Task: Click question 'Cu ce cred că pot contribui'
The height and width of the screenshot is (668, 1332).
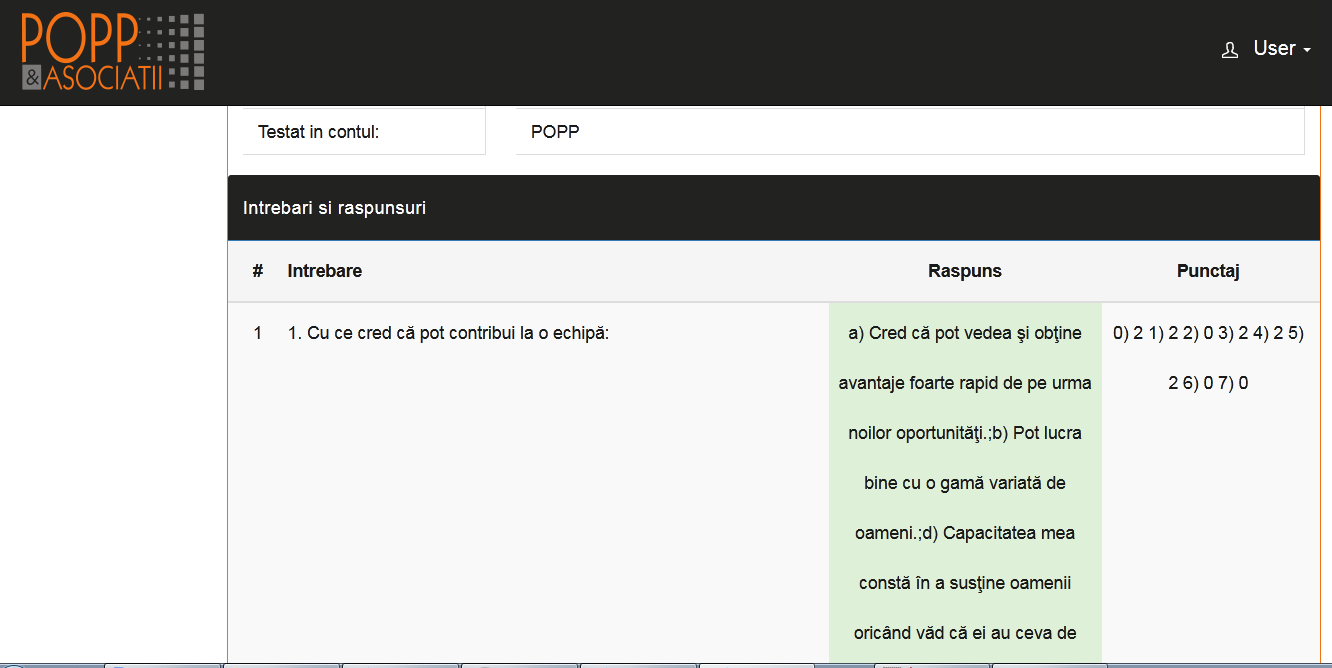Action: tap(448, 333)
